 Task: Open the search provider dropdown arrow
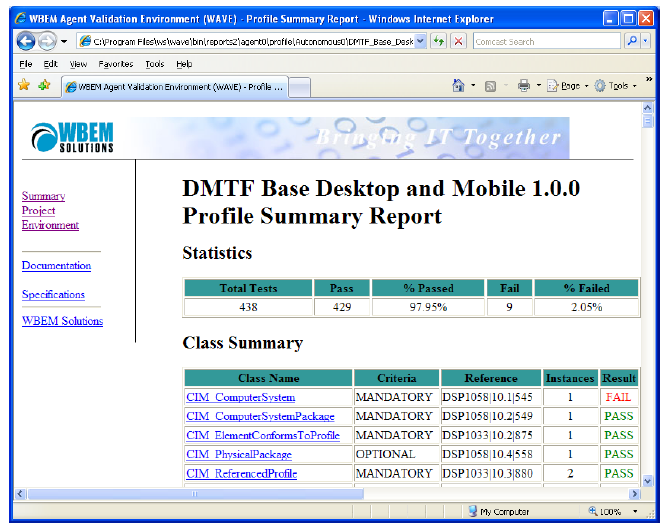click(x=646, y=41)
